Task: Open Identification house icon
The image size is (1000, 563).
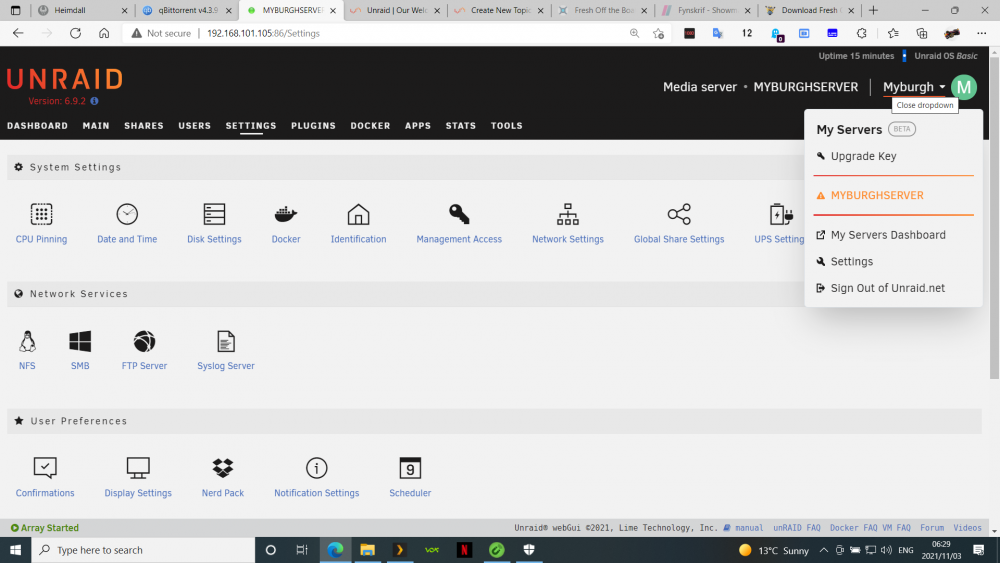Action: pos(358,214)
